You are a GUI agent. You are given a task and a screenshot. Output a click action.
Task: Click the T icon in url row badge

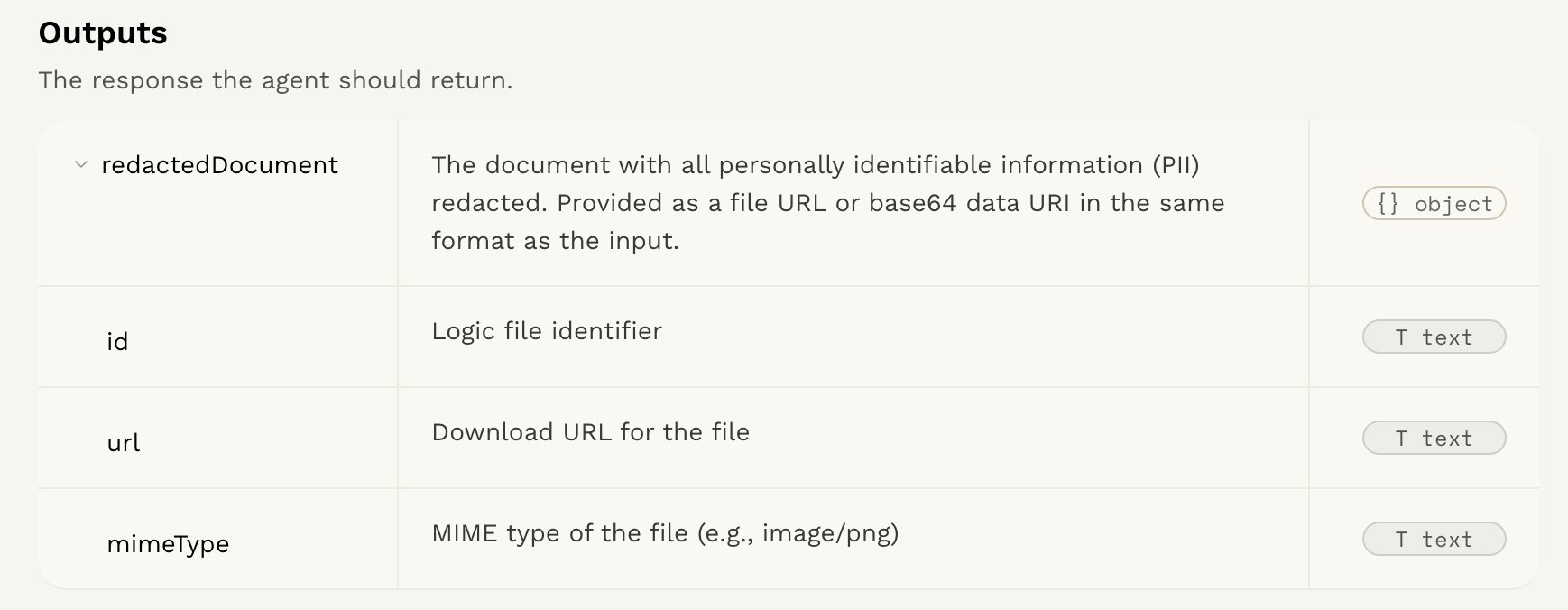[x=1401, y=439]
